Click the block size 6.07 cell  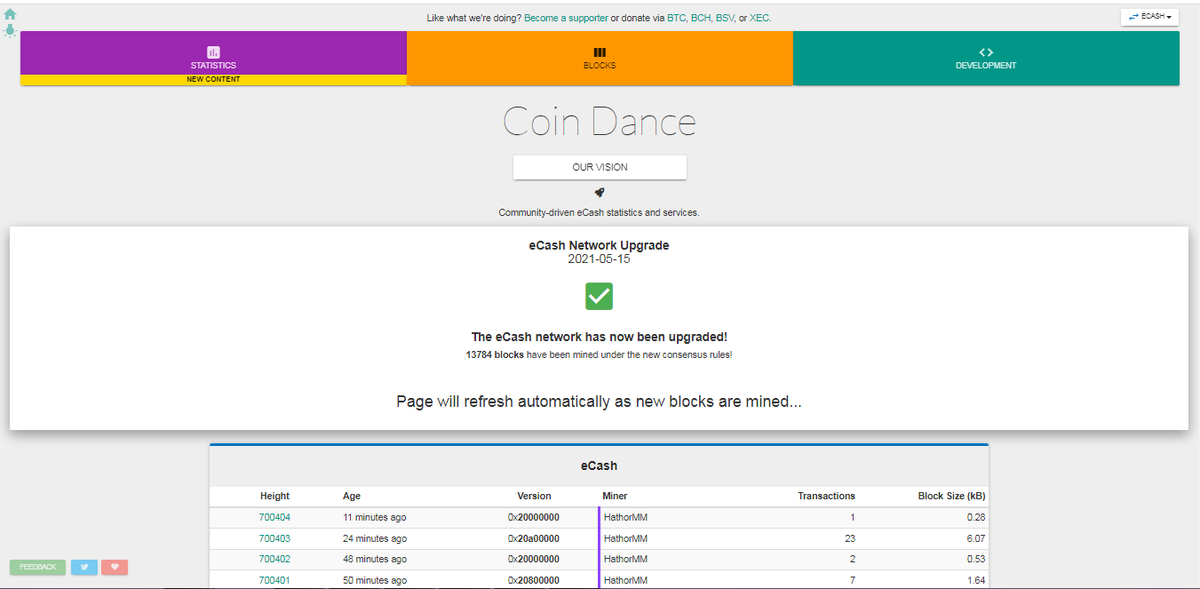click(x=977, y=538)
